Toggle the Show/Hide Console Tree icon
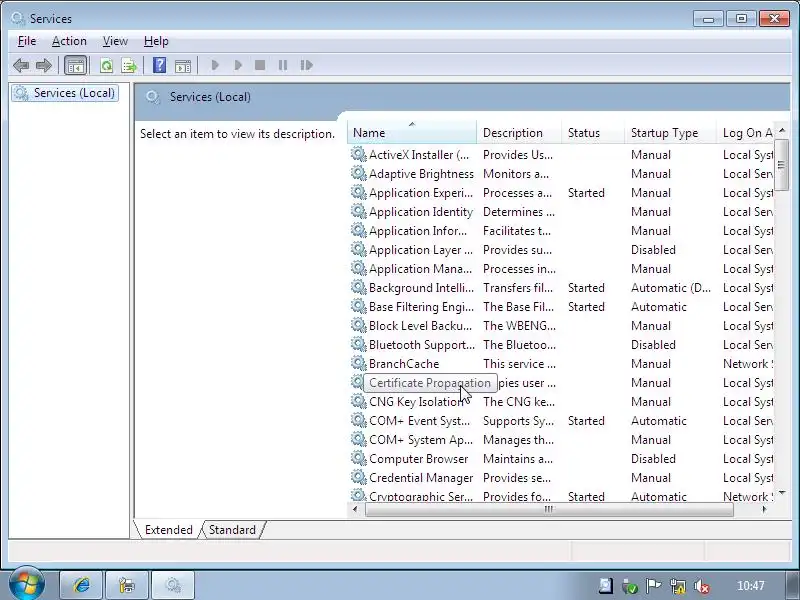The height and width of the screenshot is (600, 800). [76, 65]
